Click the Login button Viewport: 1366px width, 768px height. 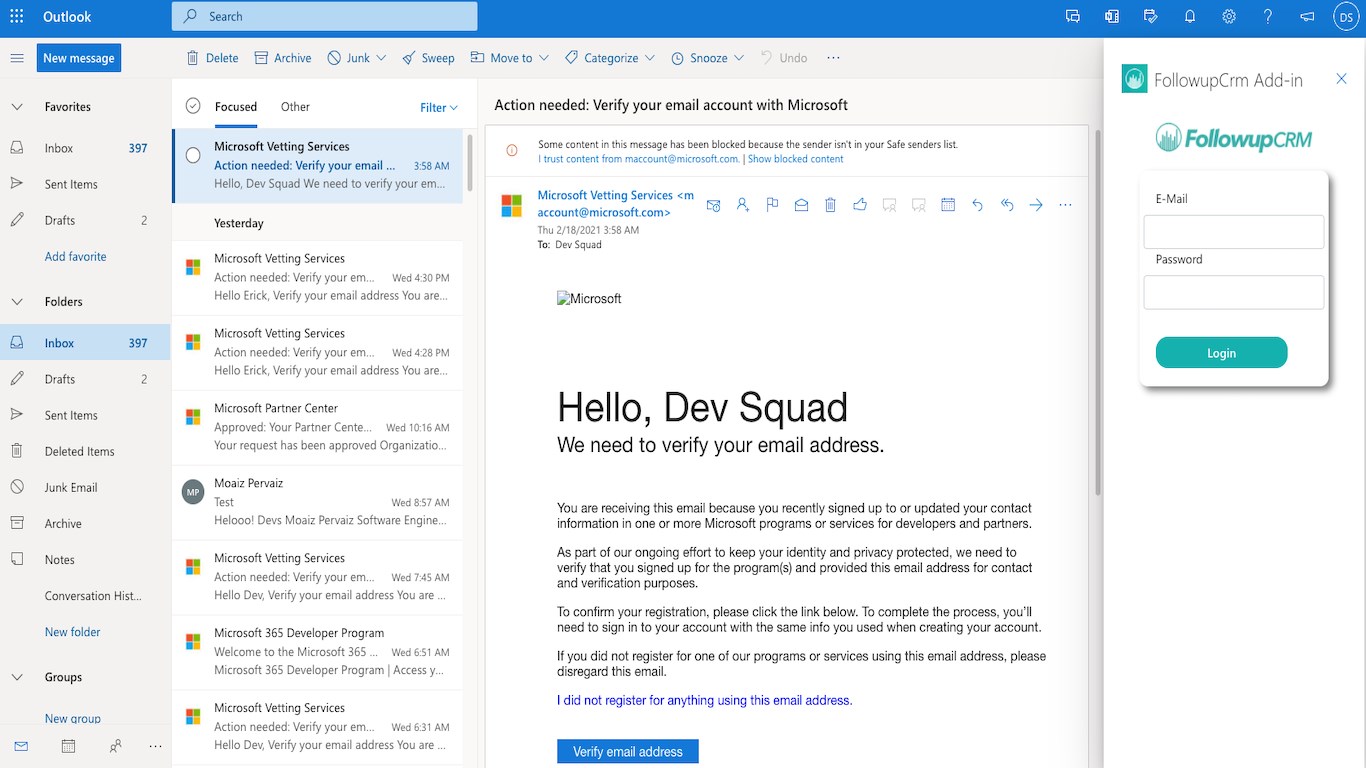[x=1221, y=353]
